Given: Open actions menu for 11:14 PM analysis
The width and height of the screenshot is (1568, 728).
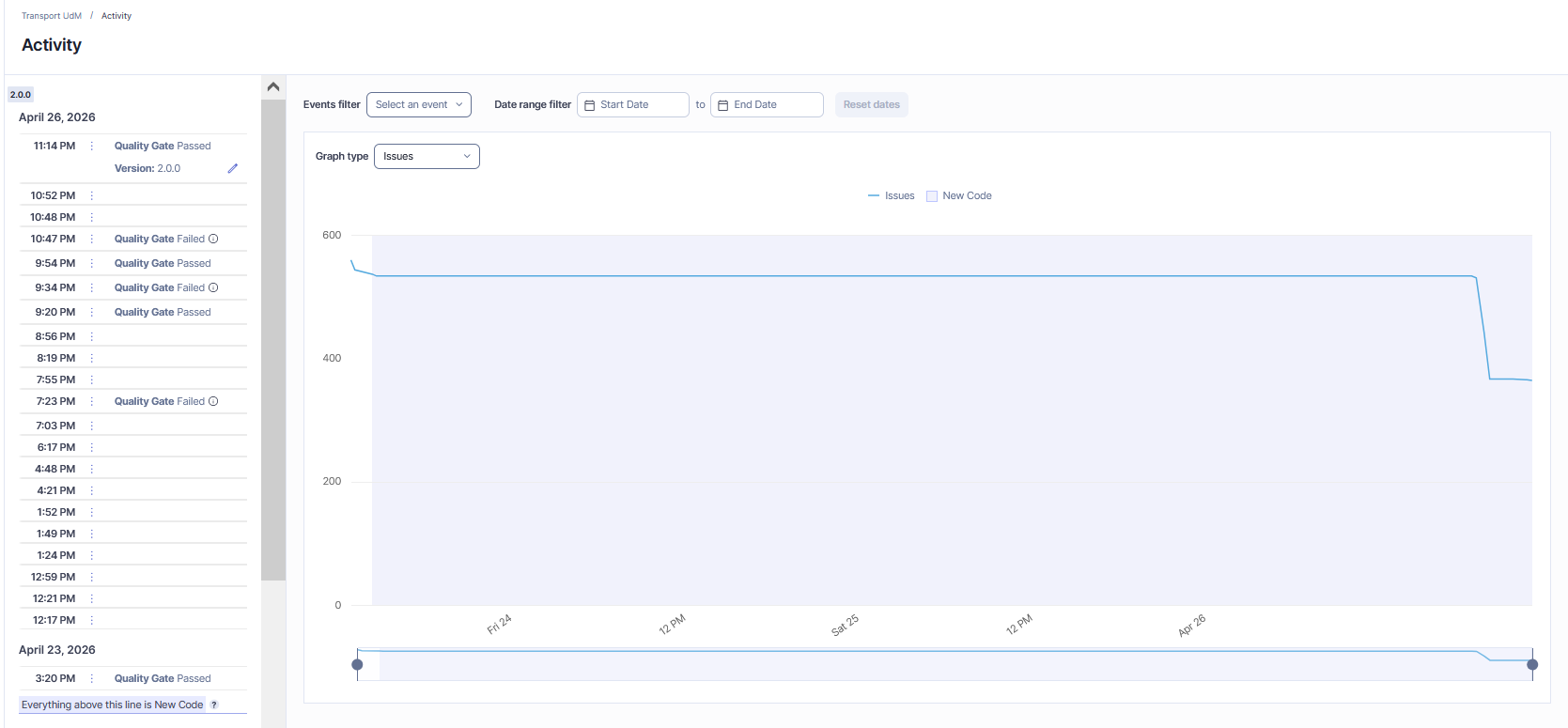Looking at the screenshot, I should pos(91,146).
